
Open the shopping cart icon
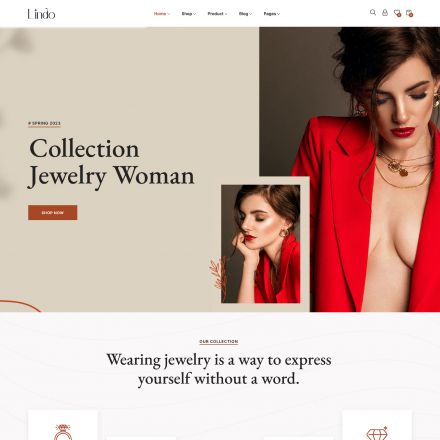[x=409, y=13]
